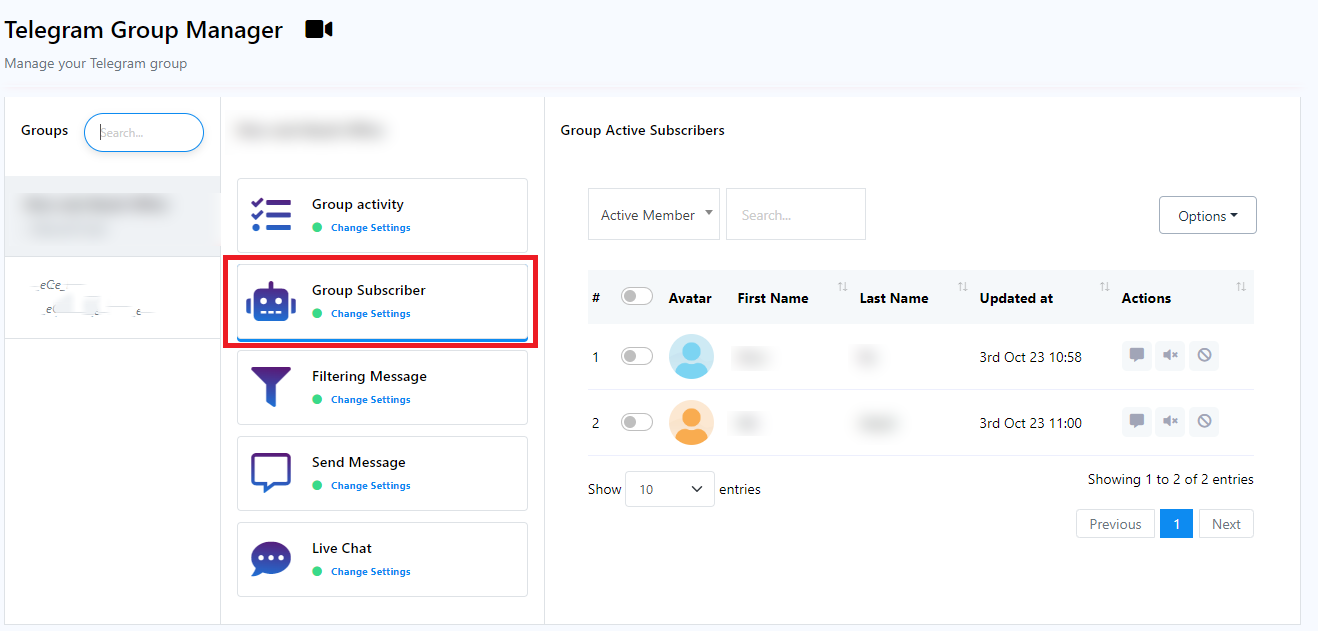Click the video camera tutorial icon
Screen dimensions: 1318x631
point(318,30)
